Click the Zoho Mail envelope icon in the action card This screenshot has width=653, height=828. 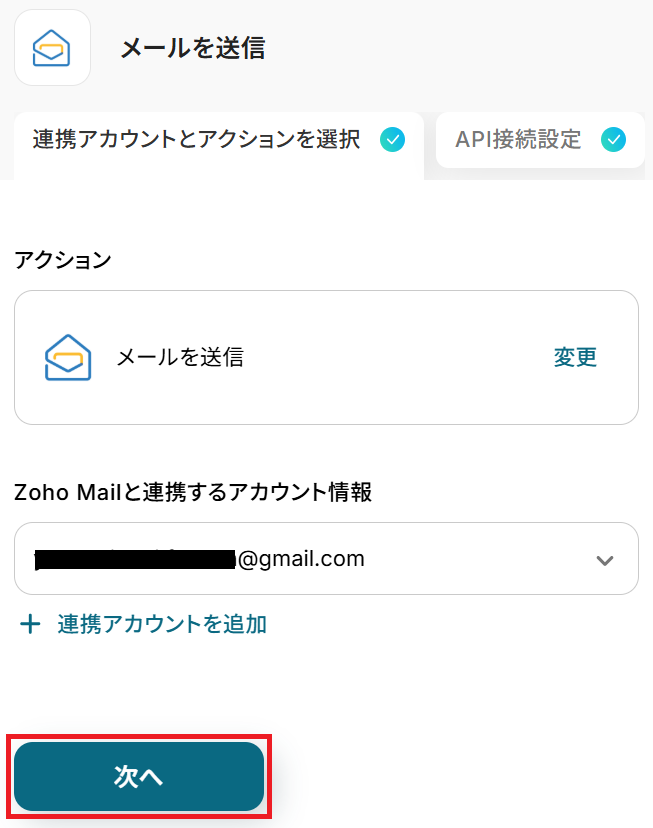68,357
